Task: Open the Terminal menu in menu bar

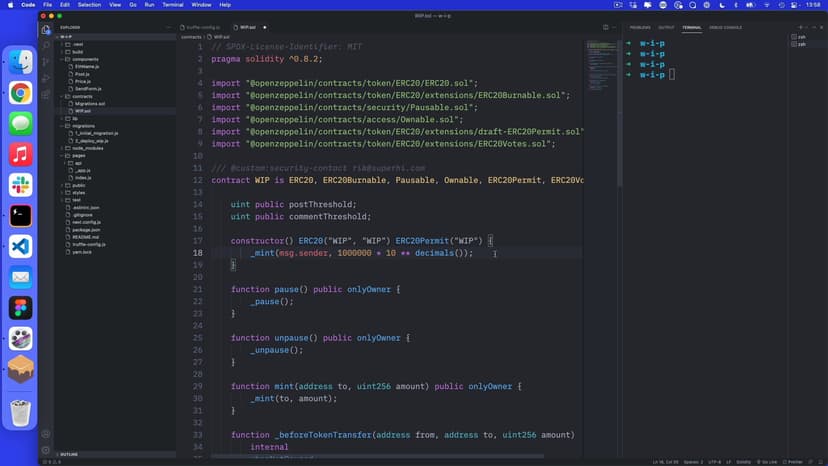Action: pyautogui.click(x=172, y=5)
